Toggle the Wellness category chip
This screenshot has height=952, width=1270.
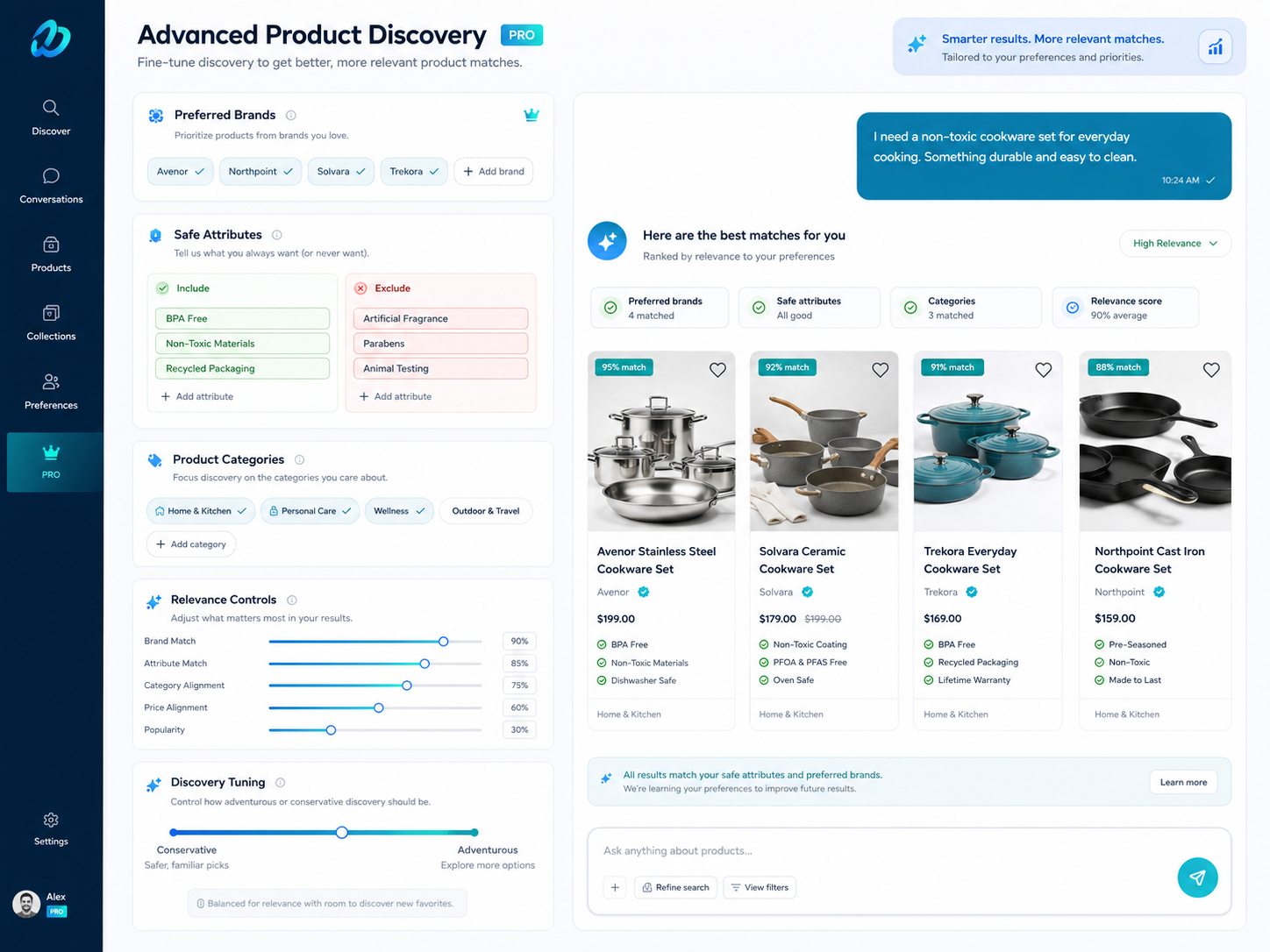point(399,511)
